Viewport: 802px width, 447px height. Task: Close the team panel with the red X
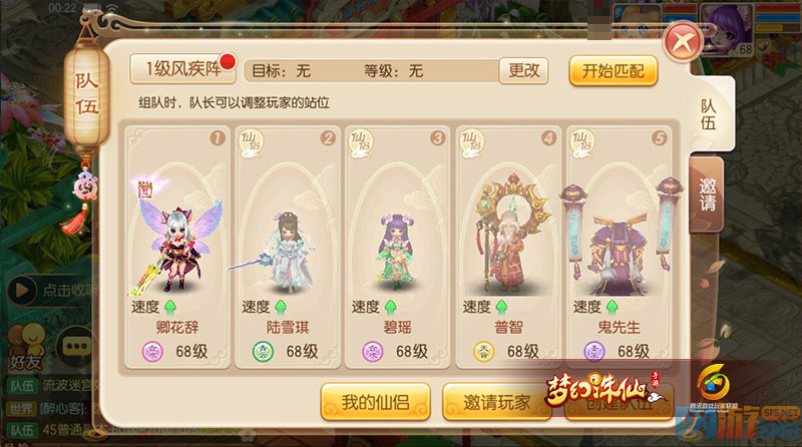684,42
